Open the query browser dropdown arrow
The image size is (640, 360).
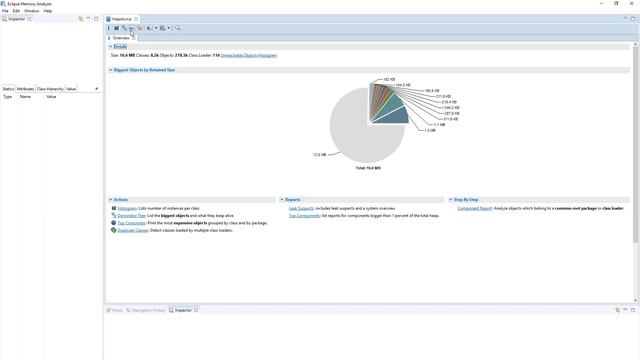(169, 28)
